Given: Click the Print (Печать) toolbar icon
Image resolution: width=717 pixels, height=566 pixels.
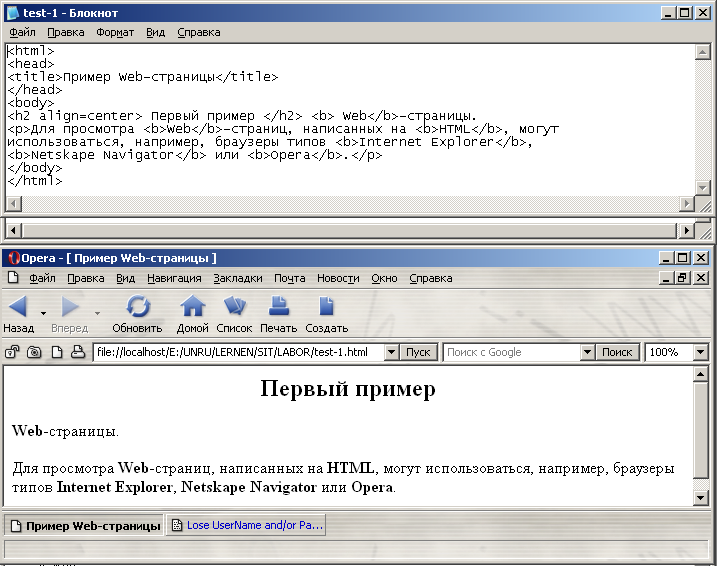Looking at the screenshot, I should click(278, 306).
